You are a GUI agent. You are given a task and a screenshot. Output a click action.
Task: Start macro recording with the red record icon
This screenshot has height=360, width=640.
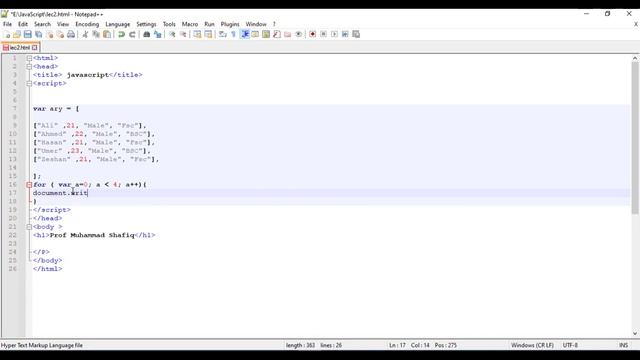coord(312,34)
